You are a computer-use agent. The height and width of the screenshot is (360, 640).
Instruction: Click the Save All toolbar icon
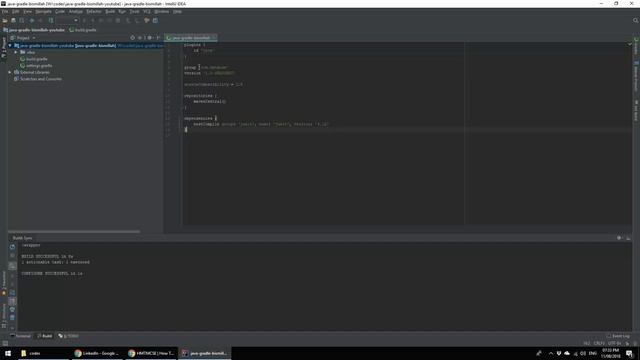click(x=13, y=20)
